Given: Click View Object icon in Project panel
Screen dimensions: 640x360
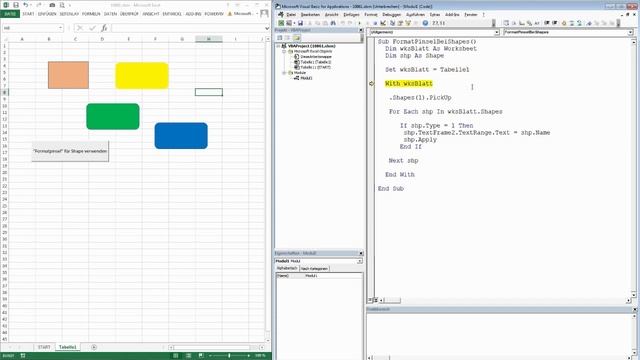Looking at the screenshot, I should (x=287, y=38).
